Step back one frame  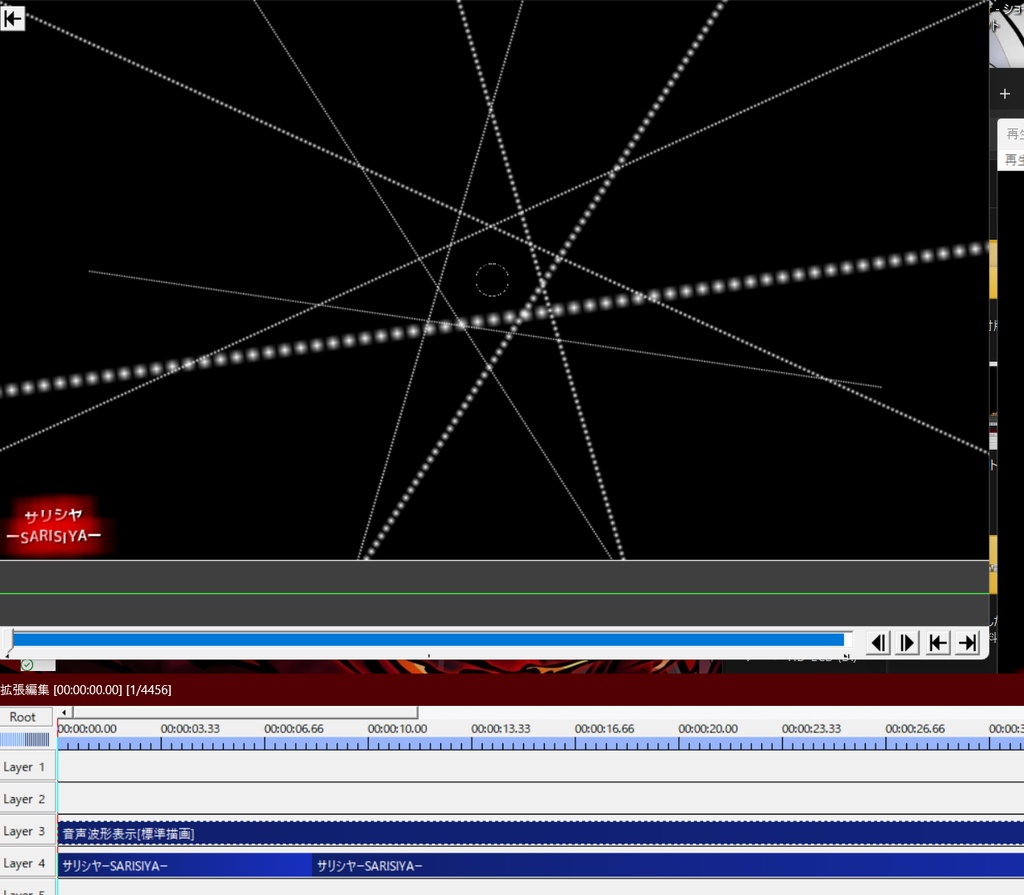(x=878, y=643)
